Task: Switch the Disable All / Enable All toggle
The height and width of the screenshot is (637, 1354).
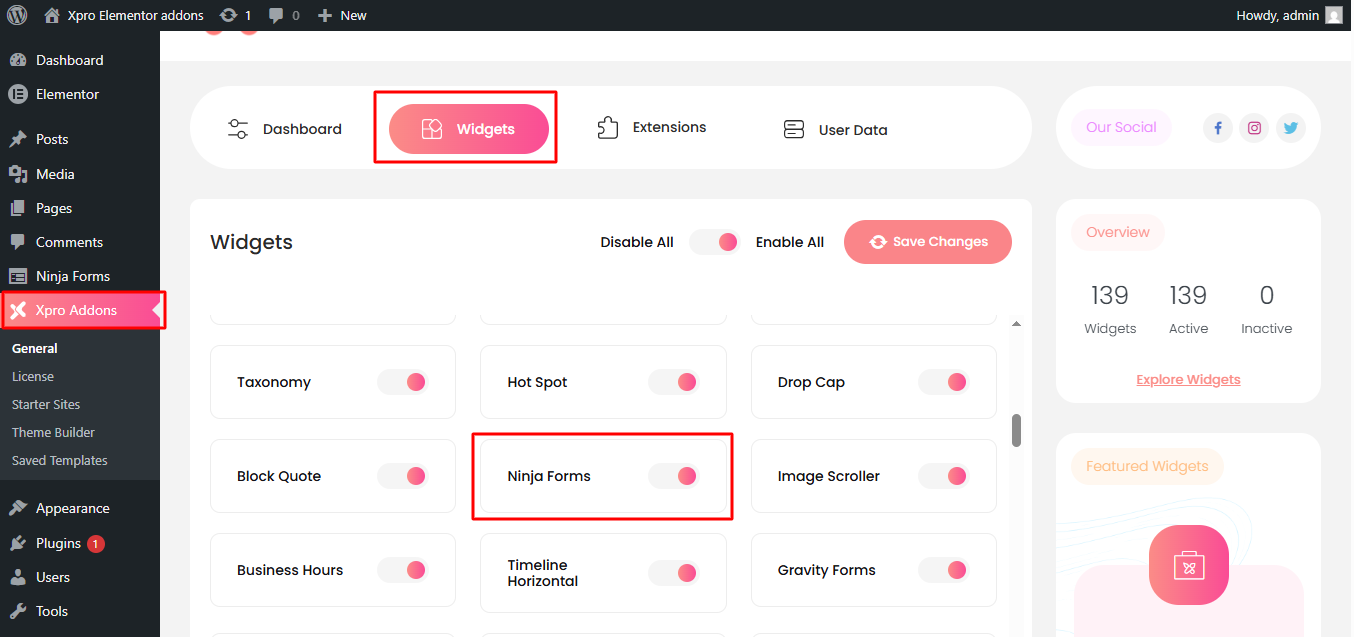Action: point(714,242)
